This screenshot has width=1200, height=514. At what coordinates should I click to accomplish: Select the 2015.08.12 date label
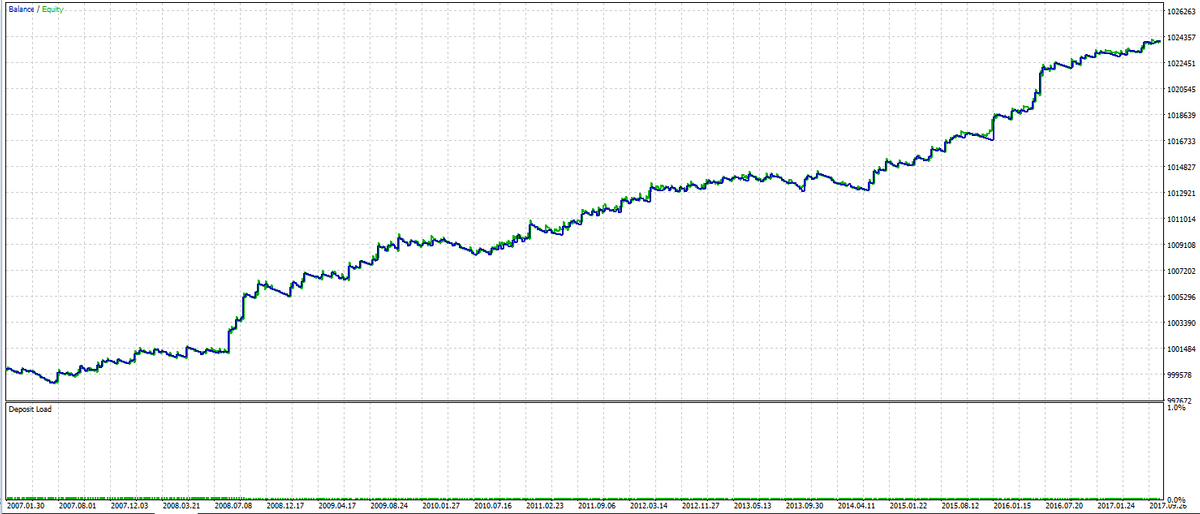[961, 507]
